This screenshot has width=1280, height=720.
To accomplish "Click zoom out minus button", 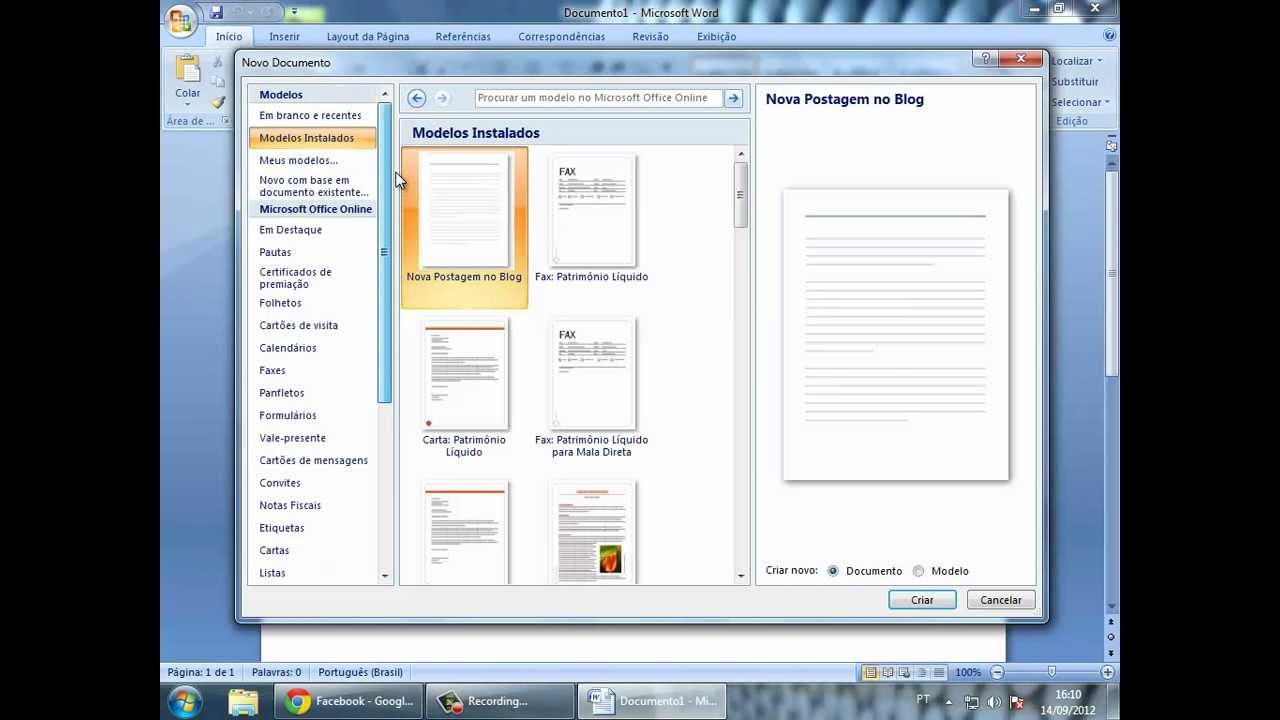I will pos(996,673).
